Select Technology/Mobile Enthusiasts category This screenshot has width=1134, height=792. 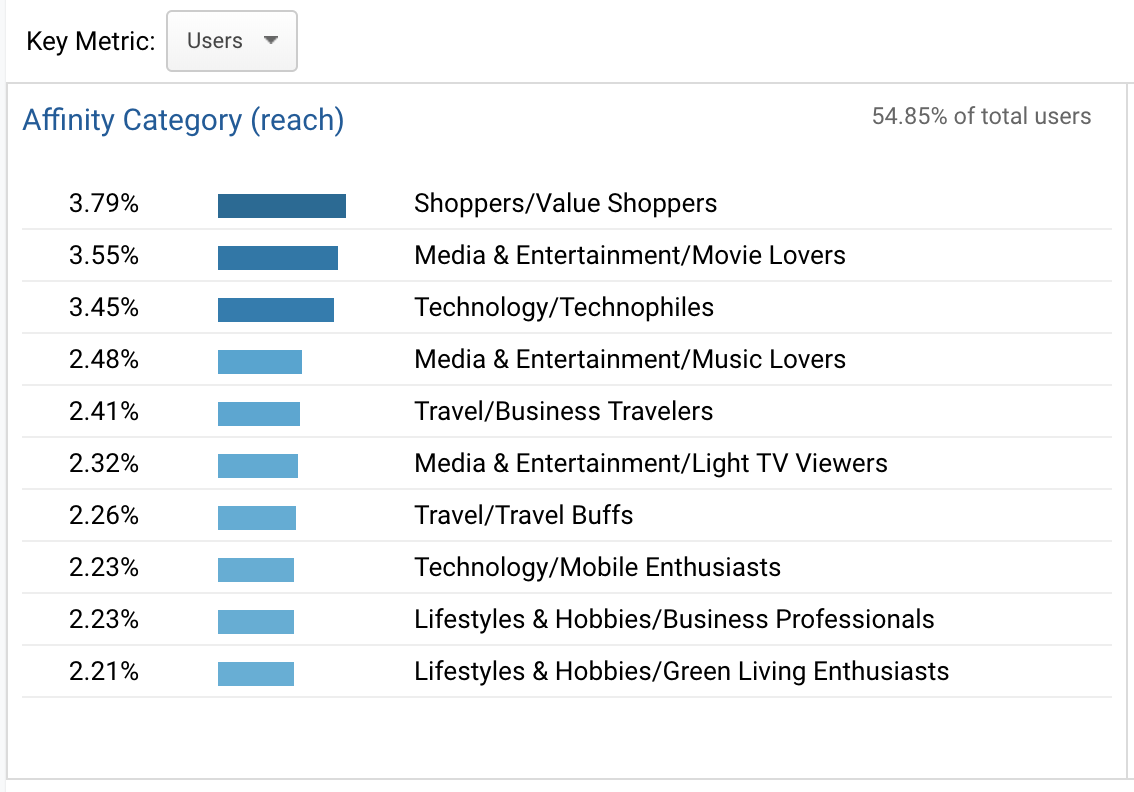click(x=597, y=568)
